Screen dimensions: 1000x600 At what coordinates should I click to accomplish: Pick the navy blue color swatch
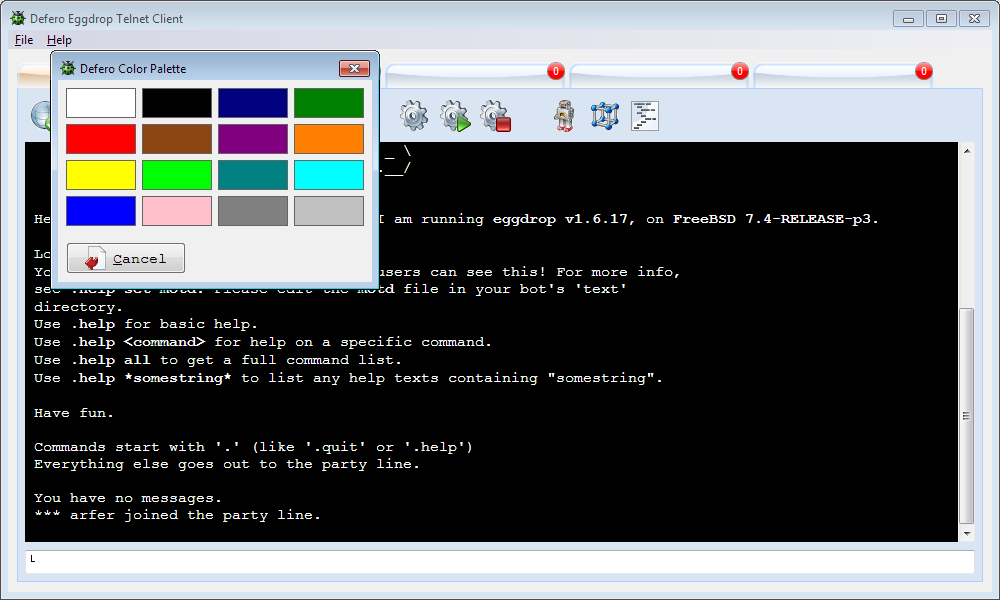[253, 103]
